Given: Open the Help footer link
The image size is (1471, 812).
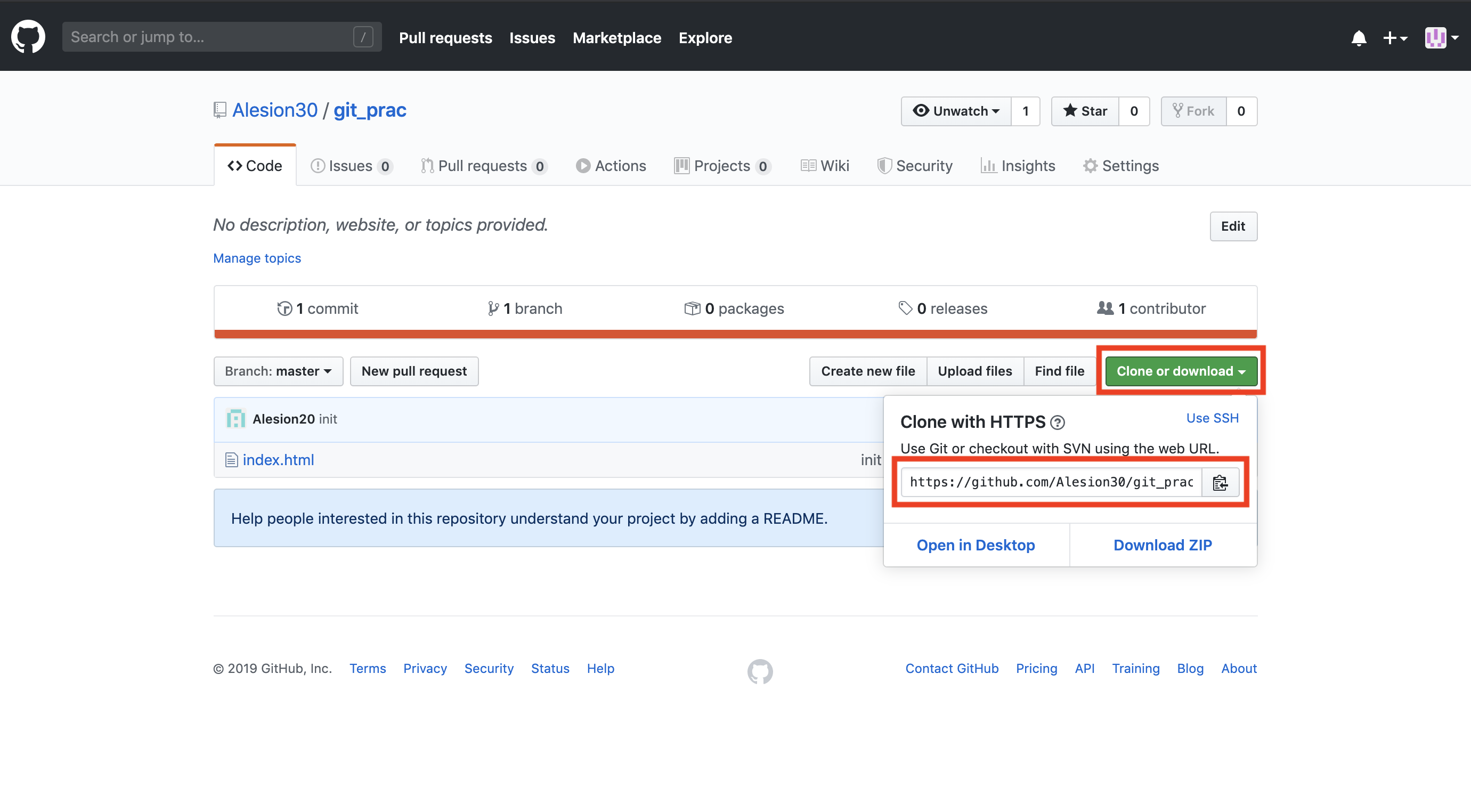Looking at the screenshot, I should (x=601, y=668).
